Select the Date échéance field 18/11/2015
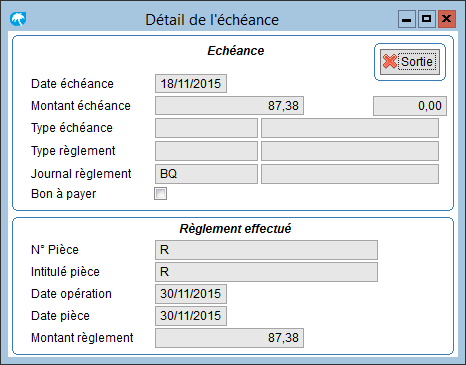The width and height of the screenshot is (466, 365). [191, 83]
